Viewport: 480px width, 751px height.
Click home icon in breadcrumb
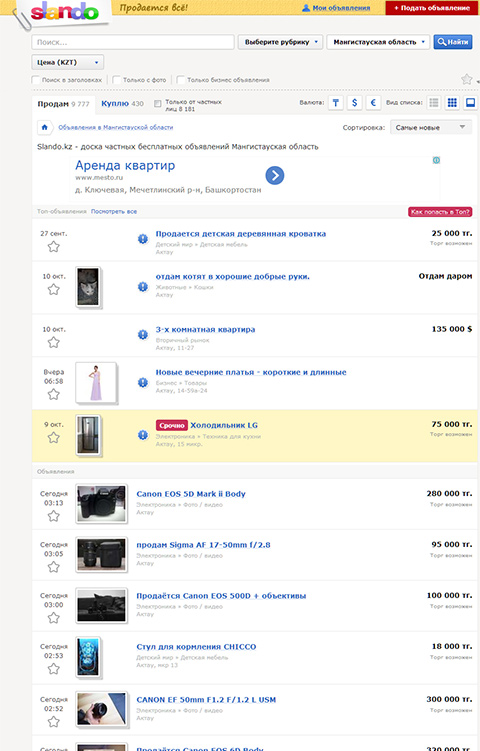point(45,127)
